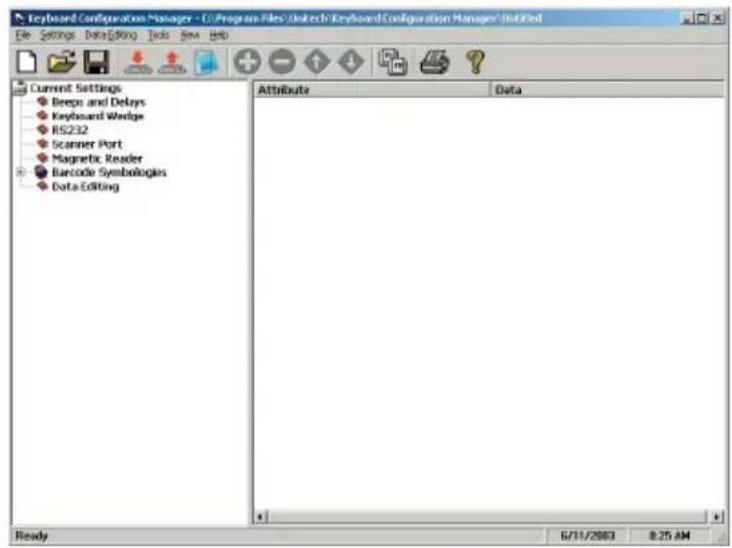732x548 pixels.
Task: Click the minus remove toolbar icon
Action: 282,62
